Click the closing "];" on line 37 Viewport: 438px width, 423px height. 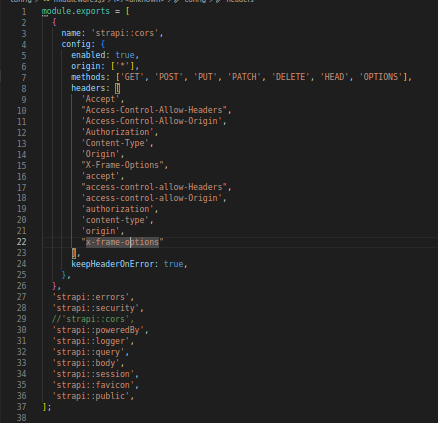(47, 407)
